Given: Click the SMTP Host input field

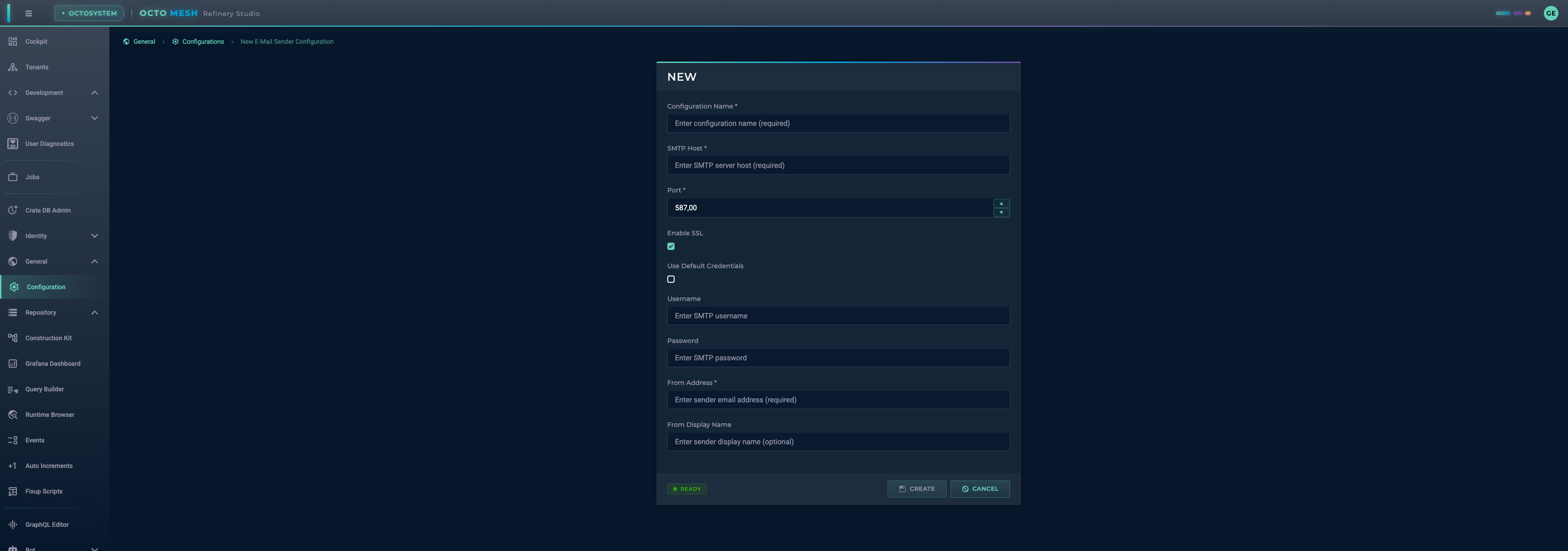Looking at the screenshot, I should pyautogui.click(x=838, y=165).
